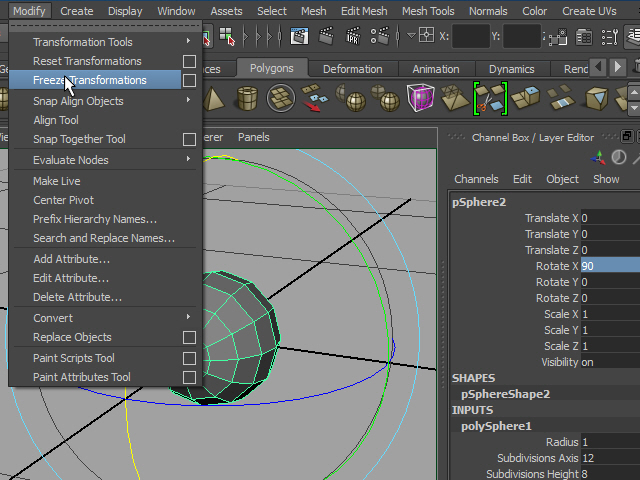Click the channel box speed dial icon
Image resolution: width=640 pixels, height=480 pixels.
click(619, 157)
